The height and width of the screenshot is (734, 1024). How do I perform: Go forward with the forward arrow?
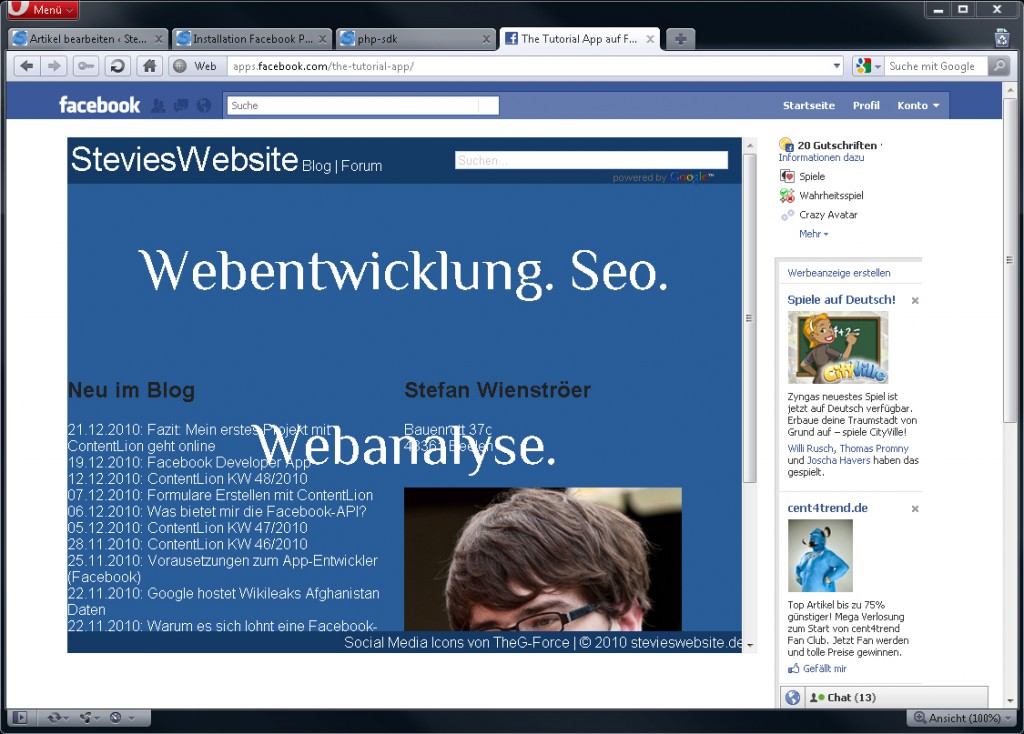click(54, 66)
